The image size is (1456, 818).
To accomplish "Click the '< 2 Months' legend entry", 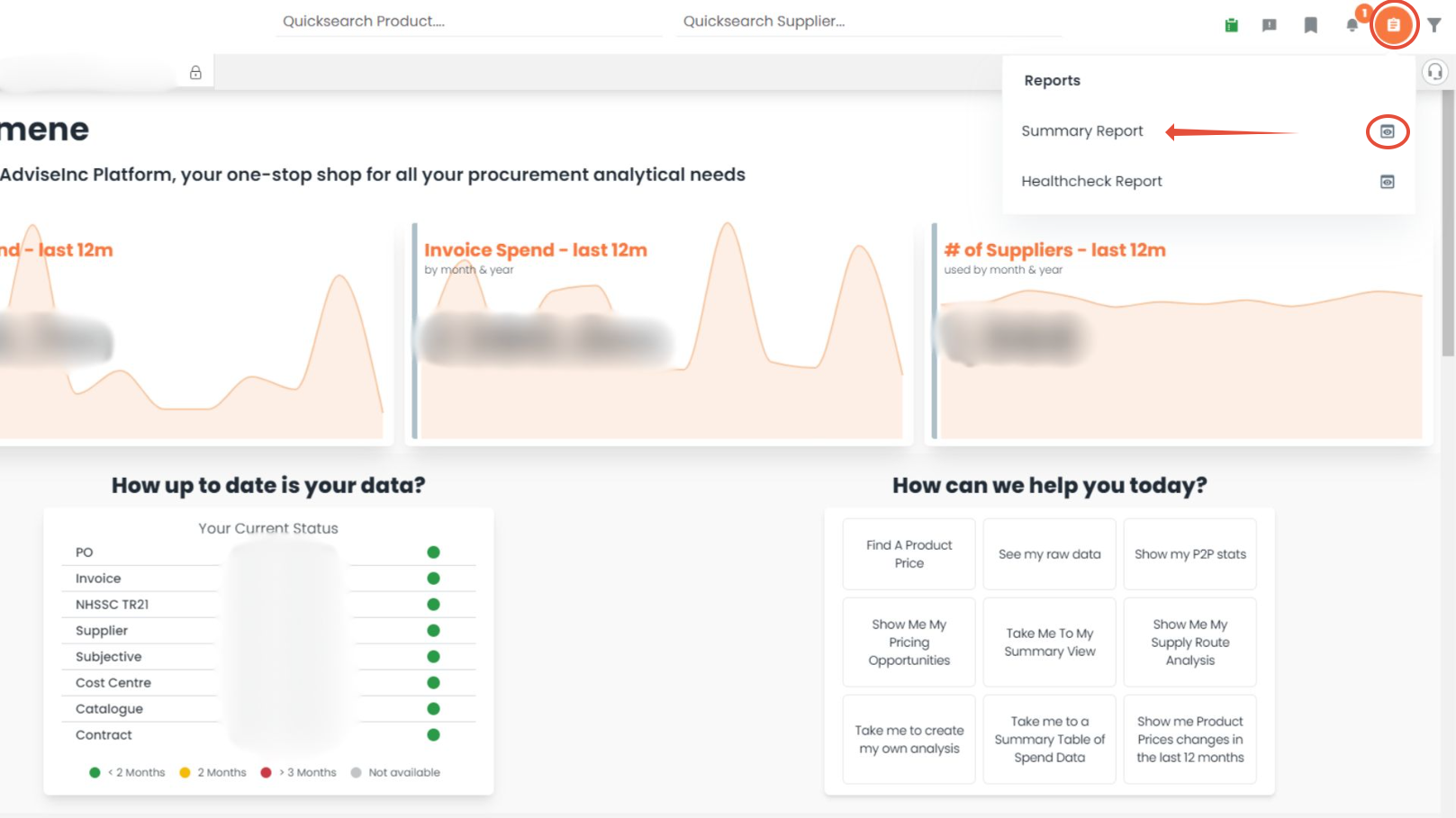I will pos(128,773).
